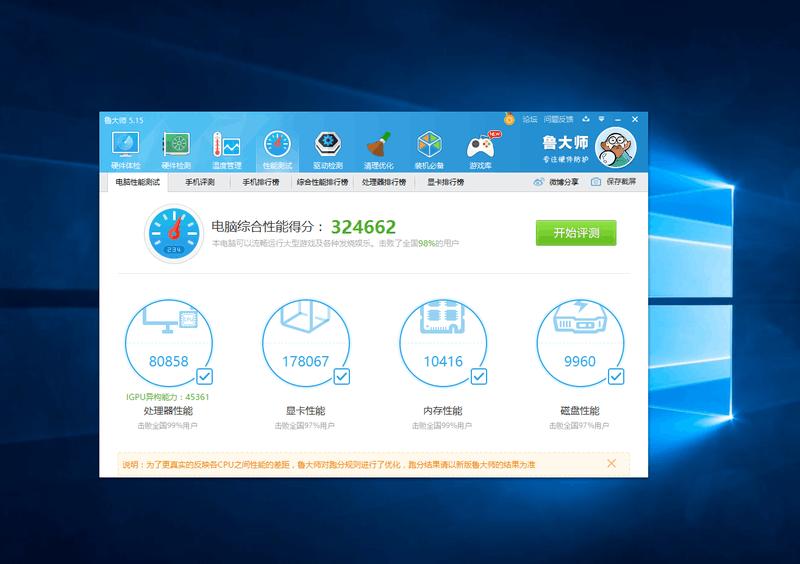Click 保存截屏 save screenshot link
Screen dimensions: 800x564
[621, 182]
